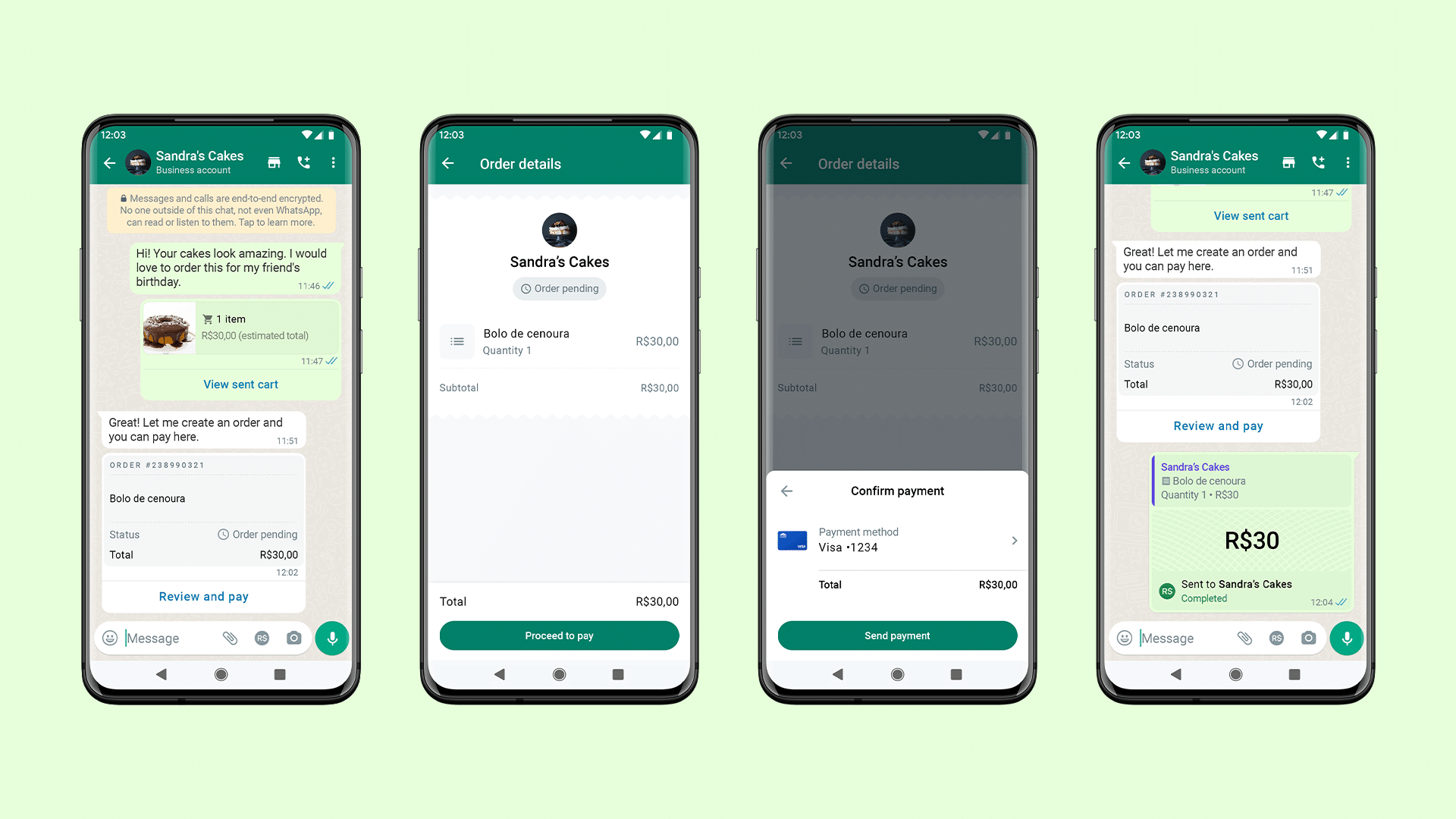1456x819 pixels.
Task: Click 'Proceed to pay' button on order details
Action: pos(559,636)
